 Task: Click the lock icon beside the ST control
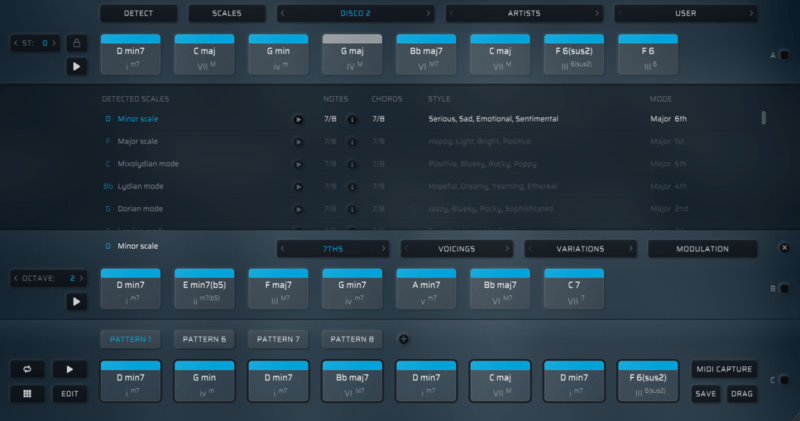[77, 43]
